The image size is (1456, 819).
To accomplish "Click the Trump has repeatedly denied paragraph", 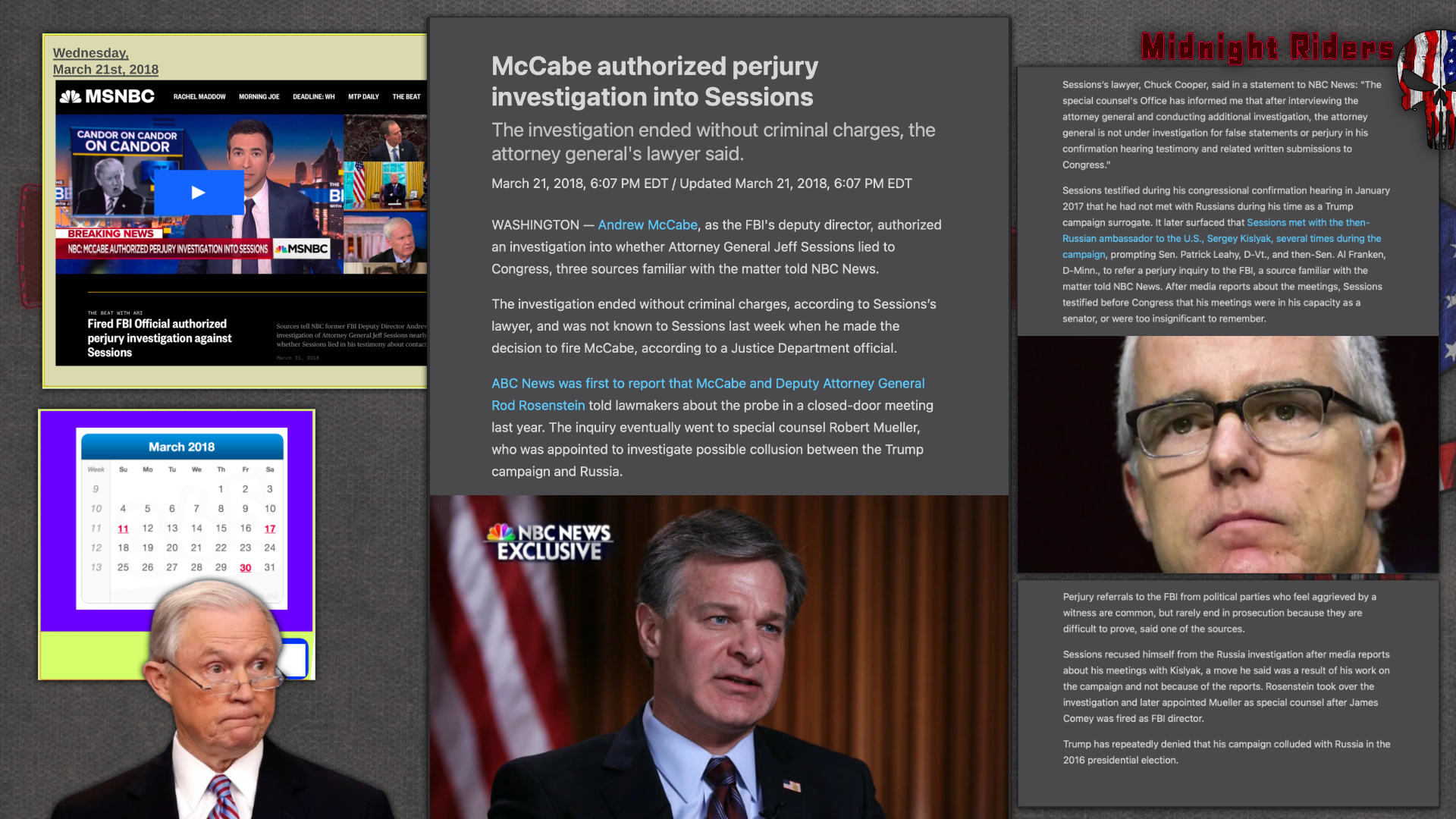I will click(x=1226, y=752).
